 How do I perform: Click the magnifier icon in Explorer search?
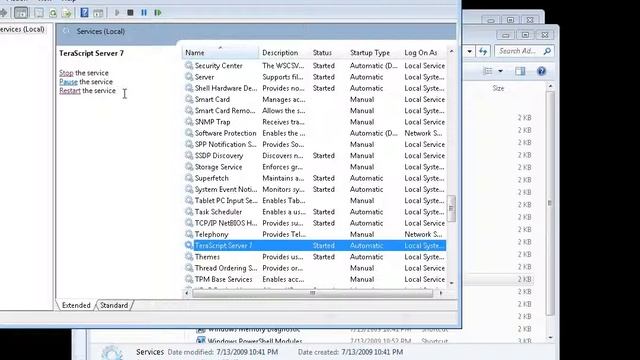547,51
